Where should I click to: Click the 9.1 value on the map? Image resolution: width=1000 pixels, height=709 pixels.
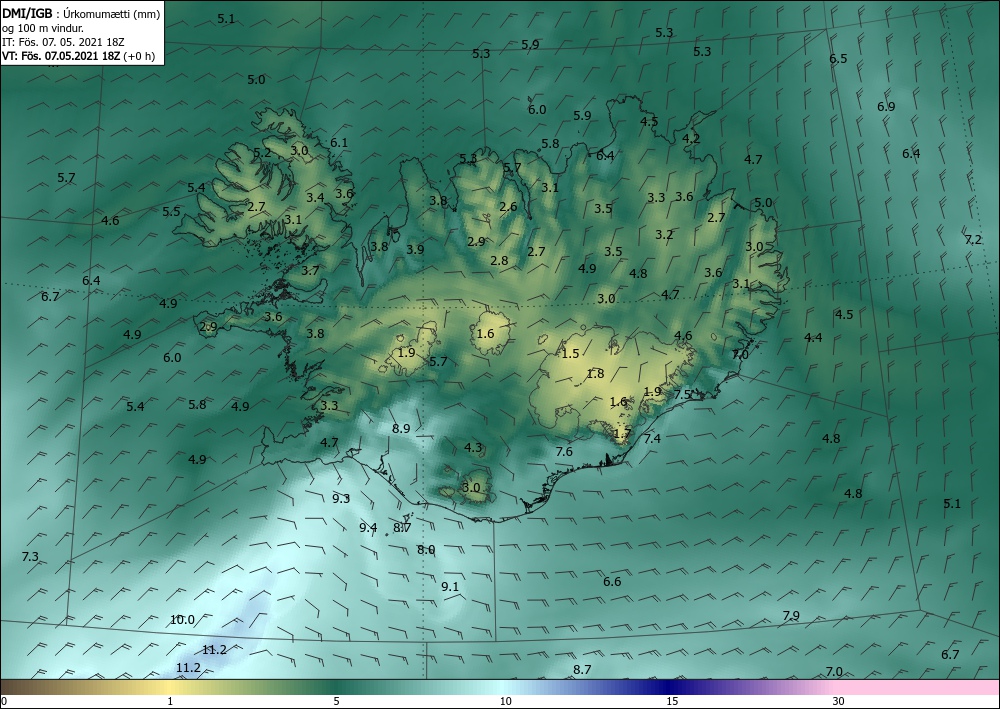[x=450, y=587]
